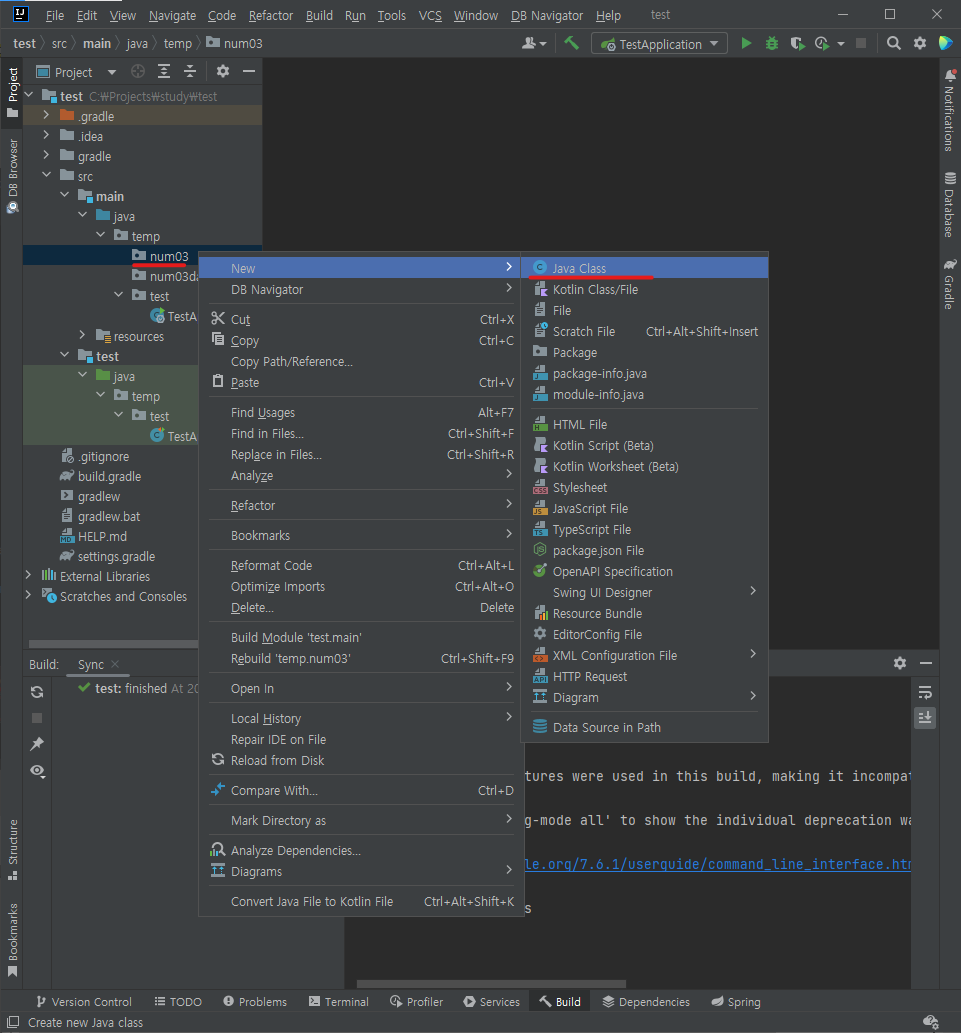Click Reload from Disk menu entry

coord(361,760)
